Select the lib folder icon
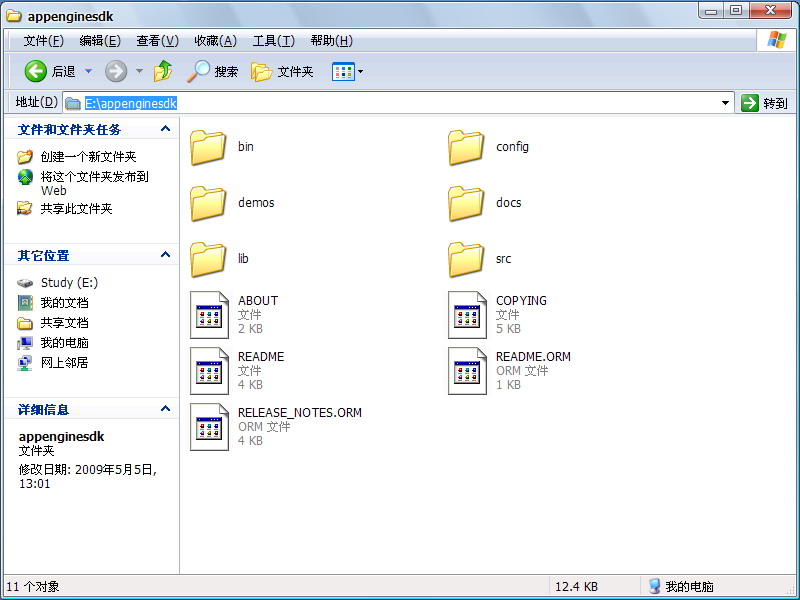 pyautogui.click(x=208, y=259)
